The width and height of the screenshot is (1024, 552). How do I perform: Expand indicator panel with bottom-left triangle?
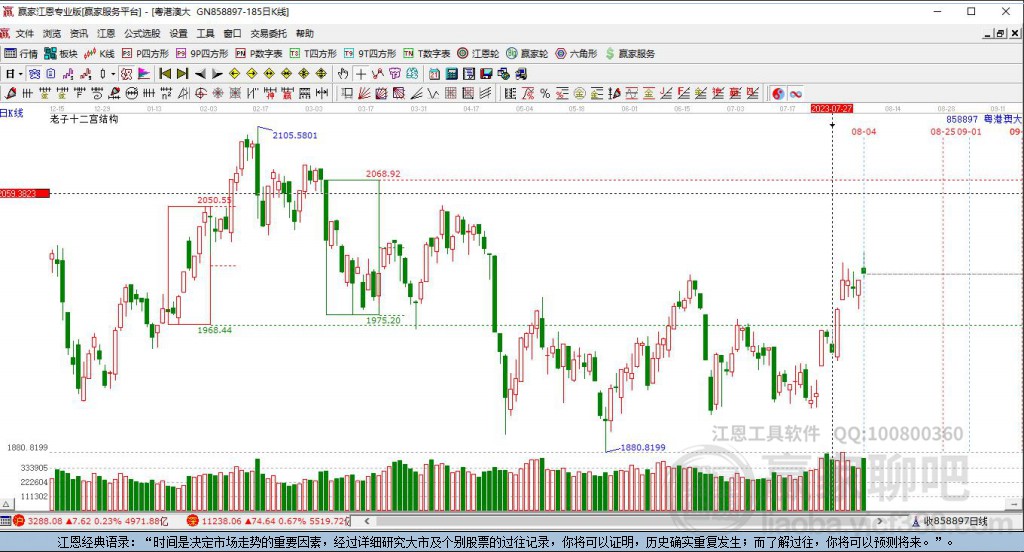coord(6,504)
